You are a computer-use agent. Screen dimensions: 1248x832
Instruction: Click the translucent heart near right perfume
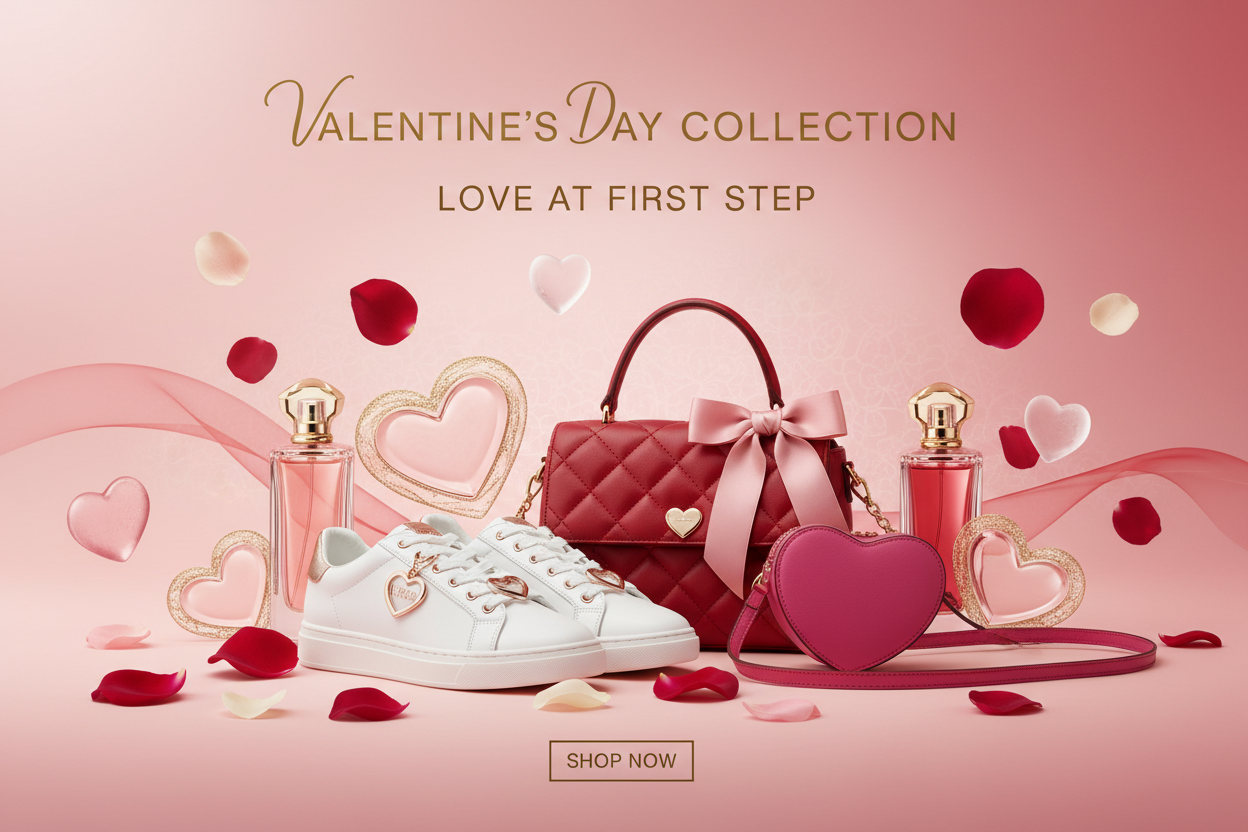pos(1058,428)
